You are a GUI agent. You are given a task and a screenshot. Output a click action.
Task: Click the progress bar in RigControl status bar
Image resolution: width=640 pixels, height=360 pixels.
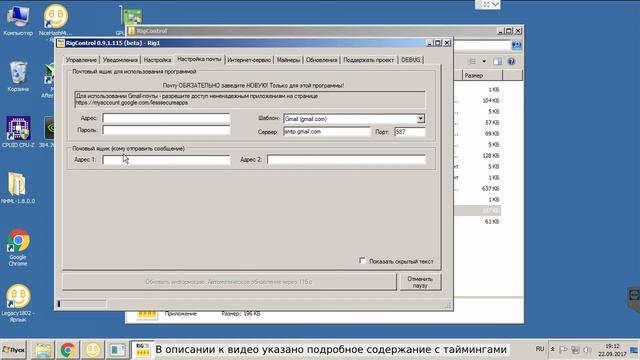pyautogui.click(x=82, y=304)
